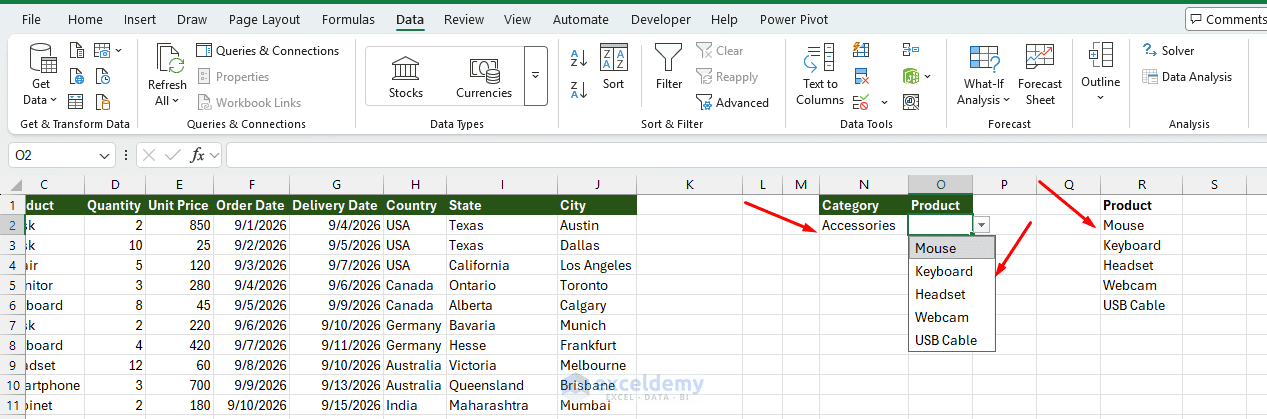Select the Delivery Date header cell

[336, 205]
